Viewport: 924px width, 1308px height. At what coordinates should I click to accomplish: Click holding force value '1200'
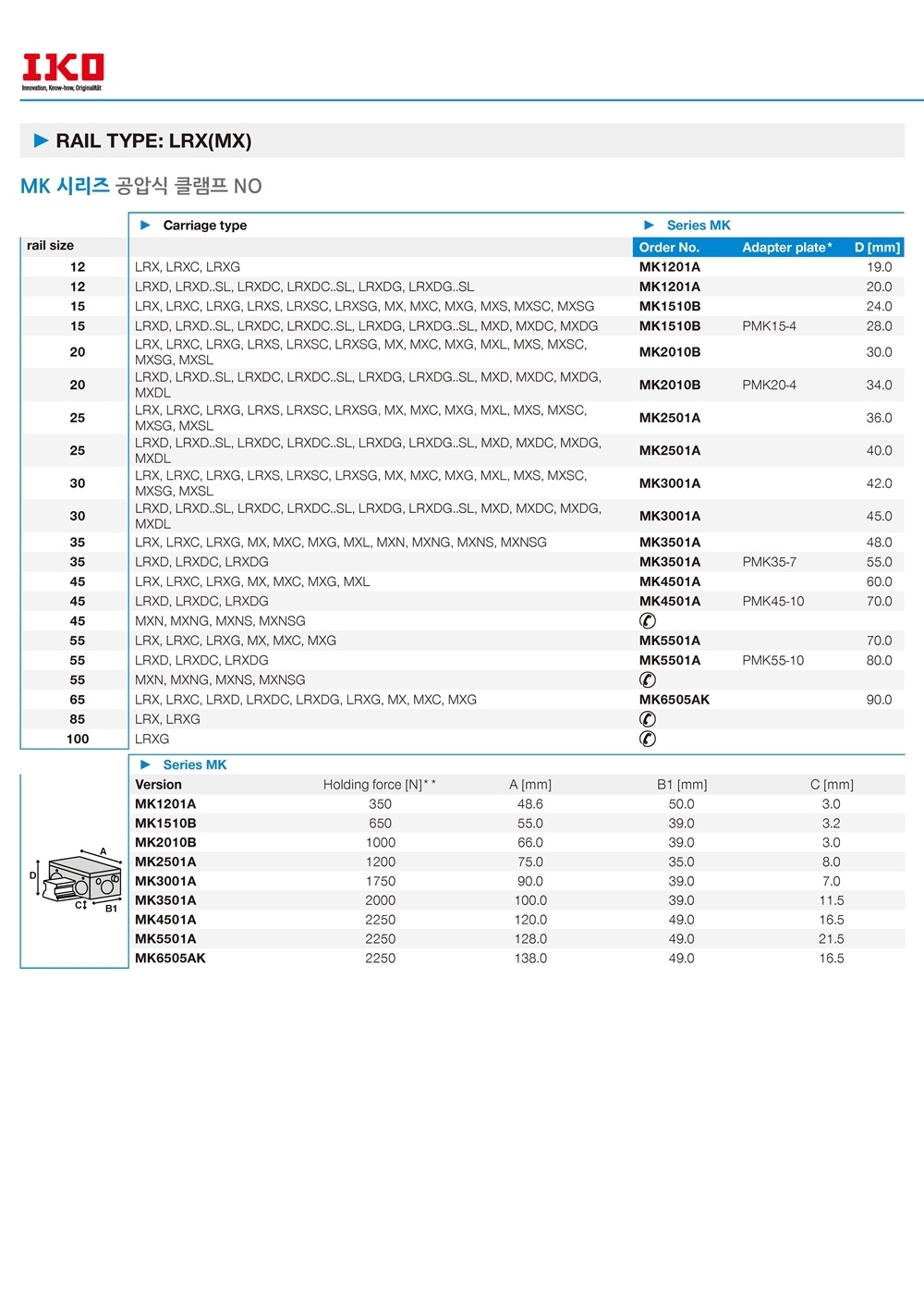click(x=381, y=862)
